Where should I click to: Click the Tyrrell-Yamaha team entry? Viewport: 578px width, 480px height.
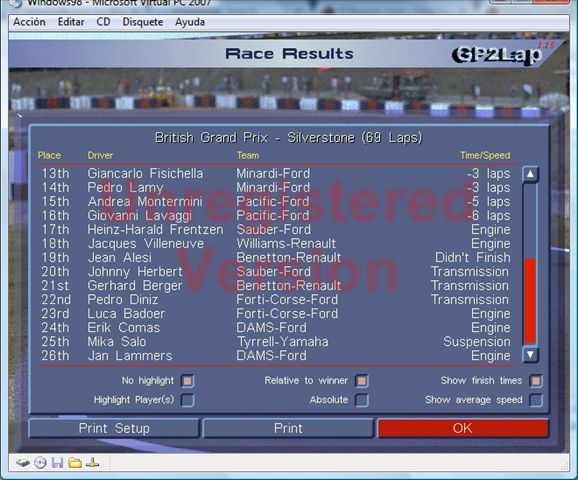point(282,342)
